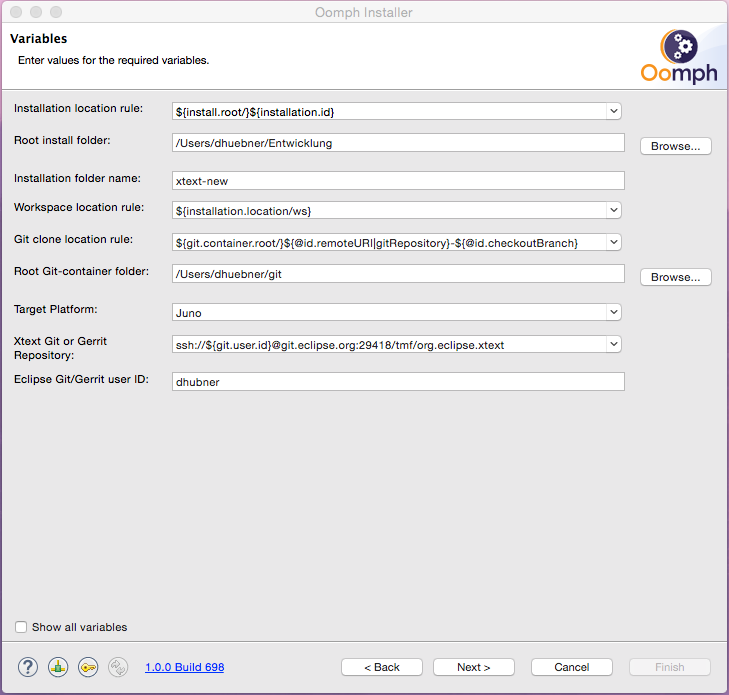
Task: Click the Eclipse Git/Gerrit user ID label
Action: [81, 379]
